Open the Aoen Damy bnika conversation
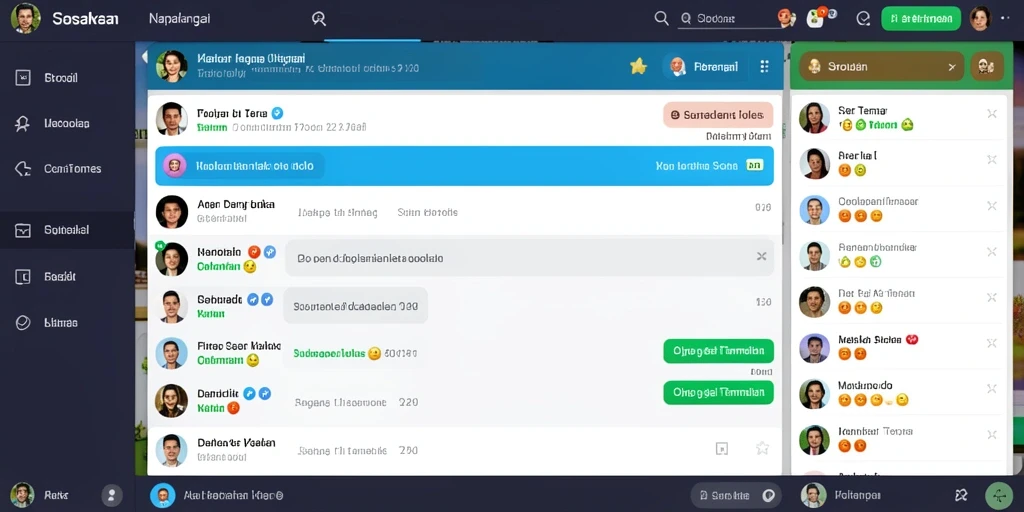Image resolution: width=1024 pixels, height=512 pixels. (x=464, y=212)
